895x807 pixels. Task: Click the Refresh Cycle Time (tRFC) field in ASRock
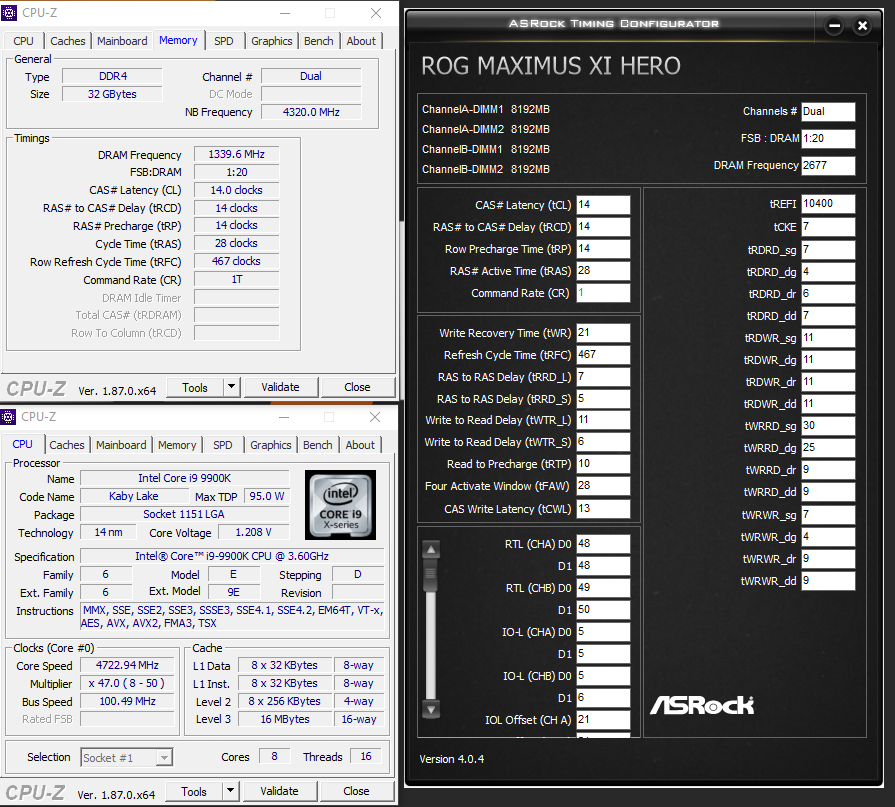pos(603,354)
